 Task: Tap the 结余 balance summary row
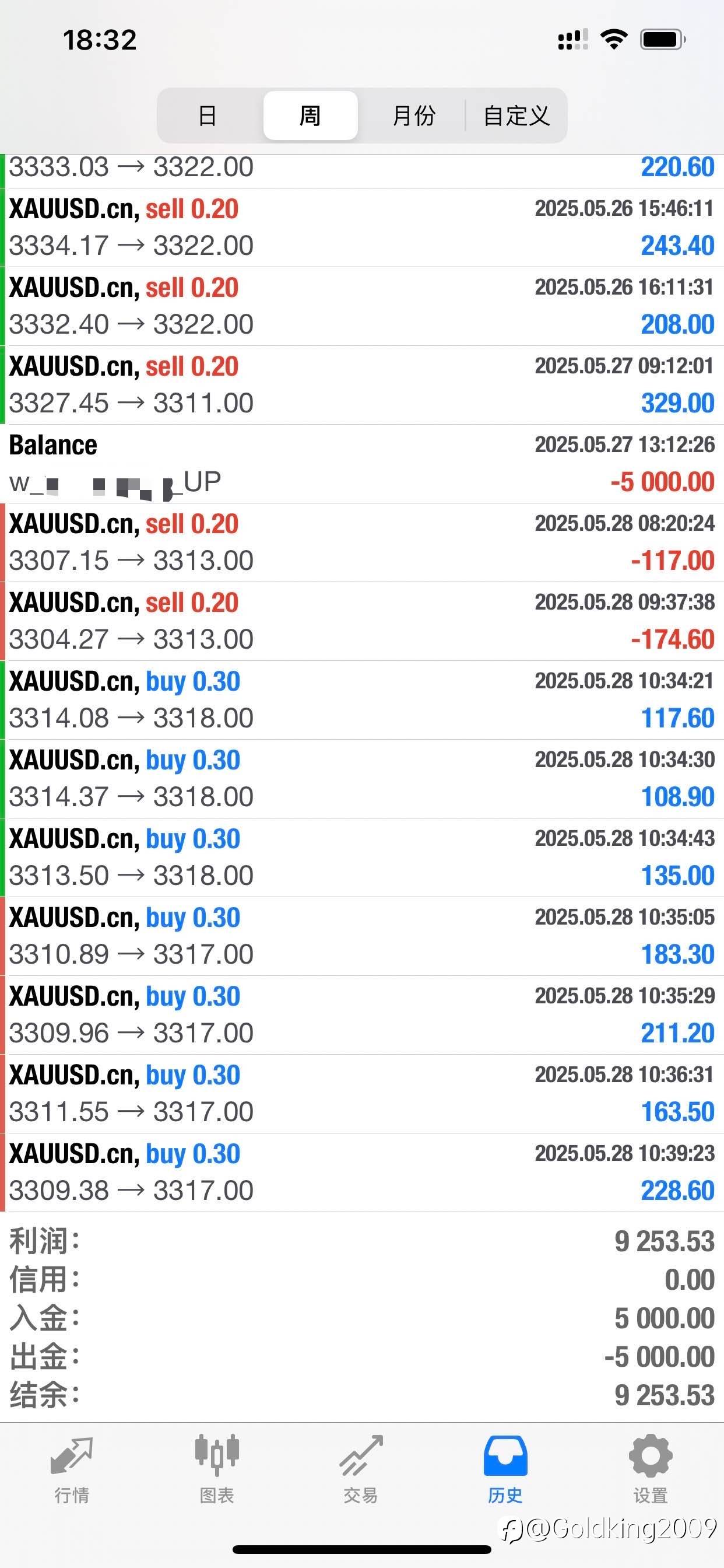tap(362, 1395)
